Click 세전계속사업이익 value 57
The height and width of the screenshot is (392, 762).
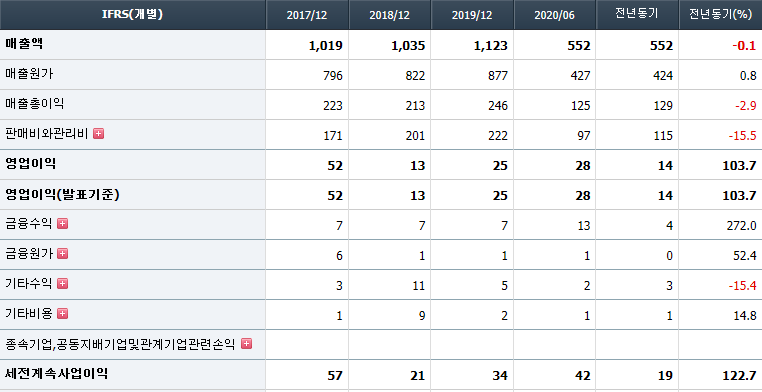[335, 376]
